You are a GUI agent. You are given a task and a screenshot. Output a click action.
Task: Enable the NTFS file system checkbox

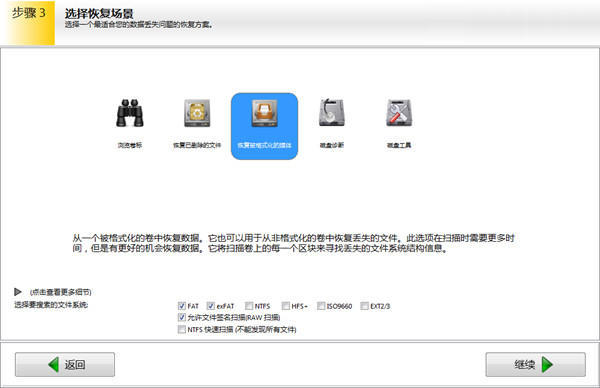[x=249, y=306]
